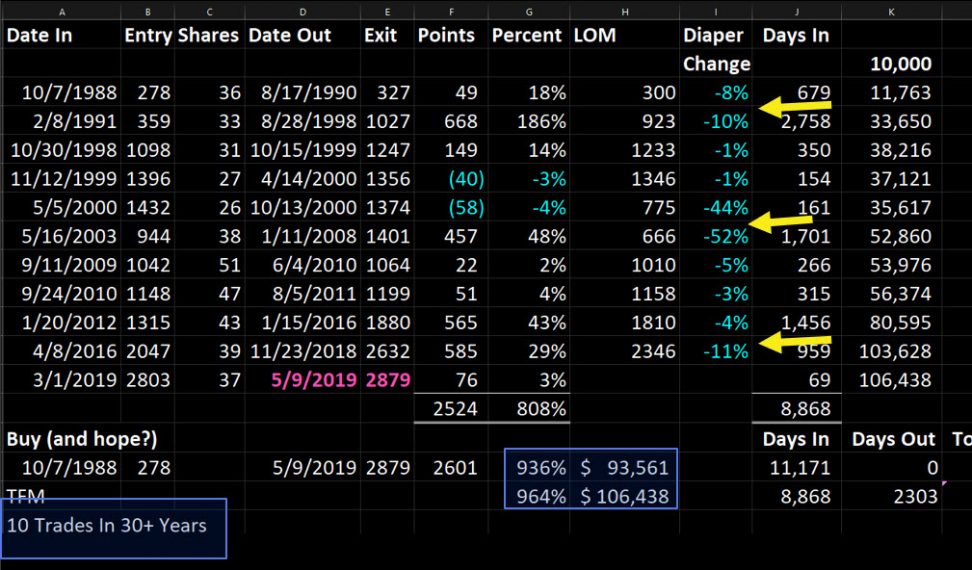This screenshot has height=570, width=972.
Task: Click the 'Date In' header cell
Action: point(61,35)
